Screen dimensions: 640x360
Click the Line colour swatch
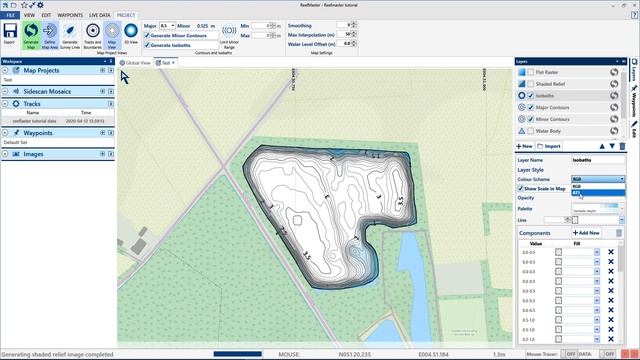(575, 220)
